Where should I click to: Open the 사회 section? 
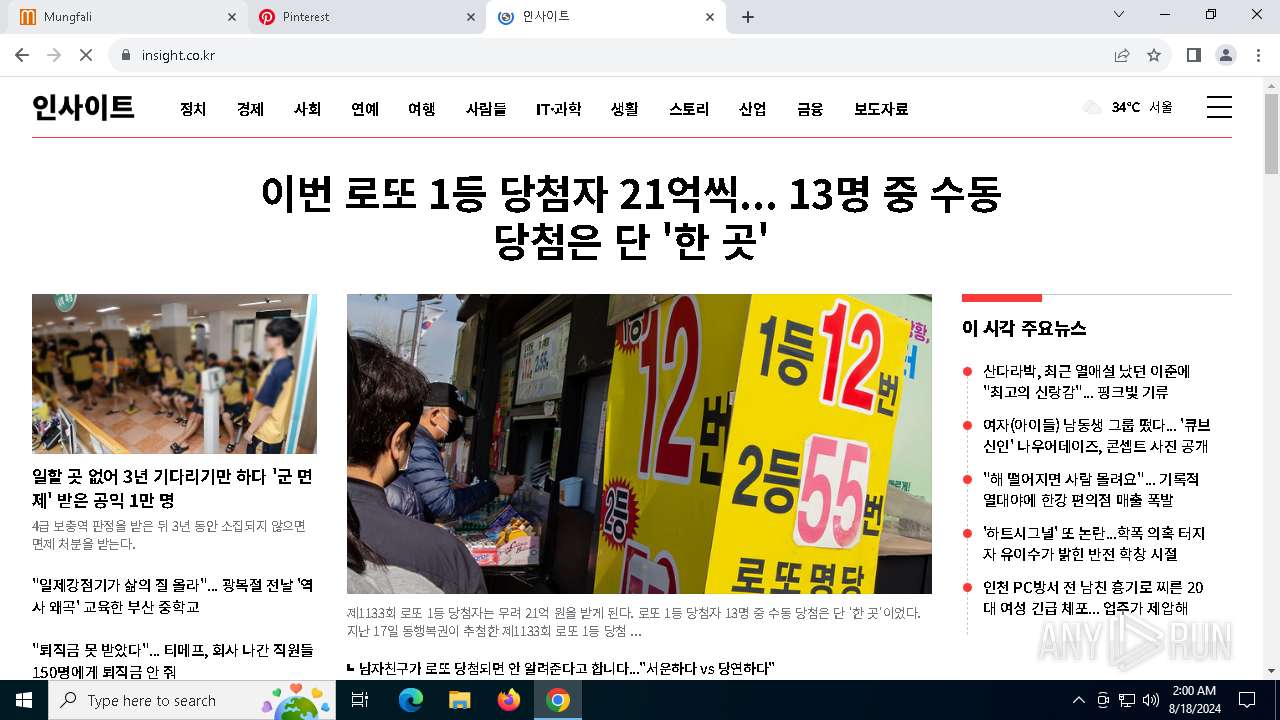[307, 109]
